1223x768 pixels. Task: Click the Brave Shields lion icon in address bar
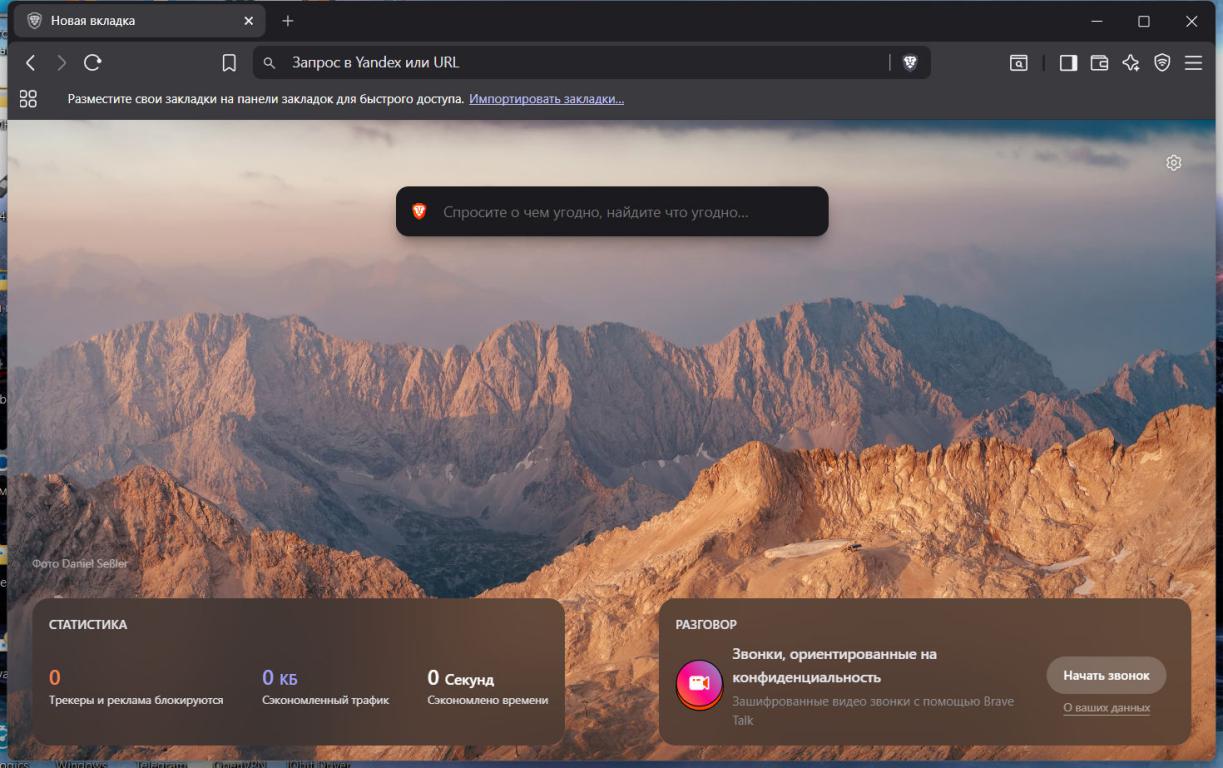tap(909, 63)
